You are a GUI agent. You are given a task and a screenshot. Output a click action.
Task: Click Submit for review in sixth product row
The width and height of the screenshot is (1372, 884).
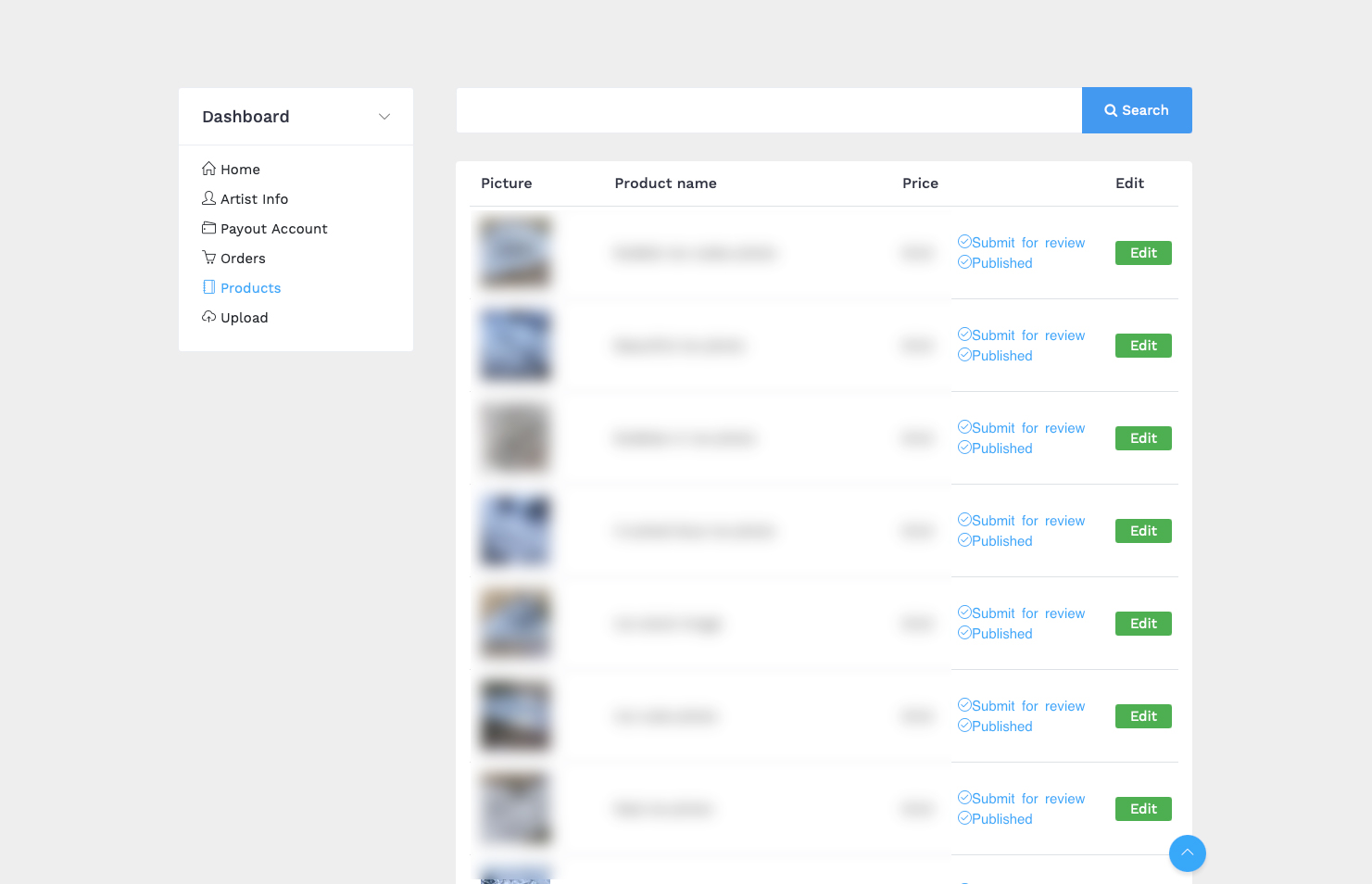coord(1021,706)
